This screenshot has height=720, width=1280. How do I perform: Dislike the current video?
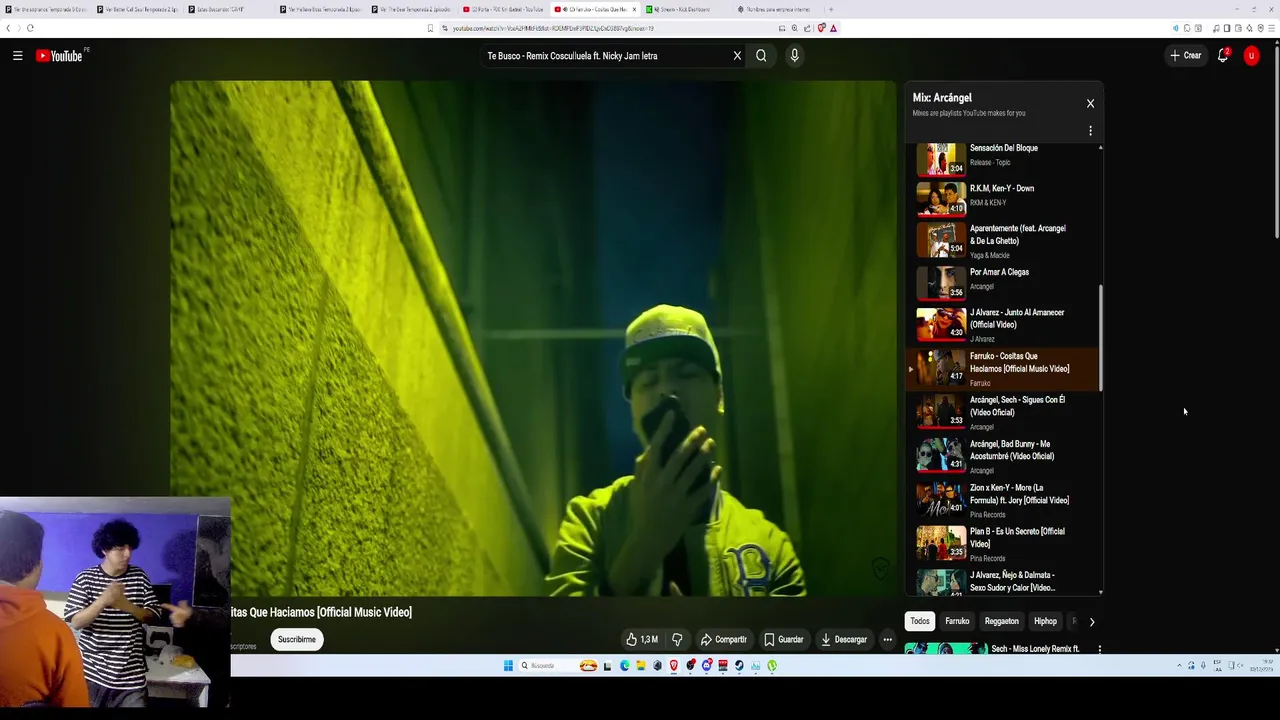[677, 639]
